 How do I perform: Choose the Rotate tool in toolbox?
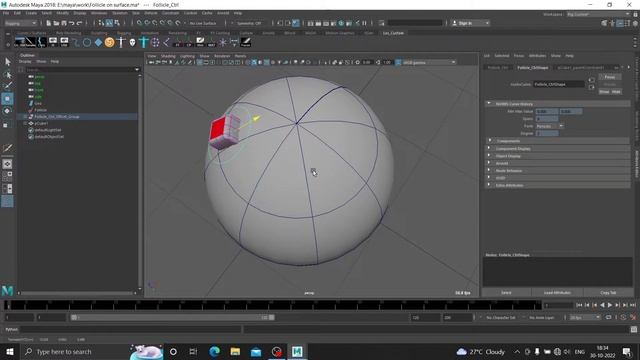tap(7, 111)
